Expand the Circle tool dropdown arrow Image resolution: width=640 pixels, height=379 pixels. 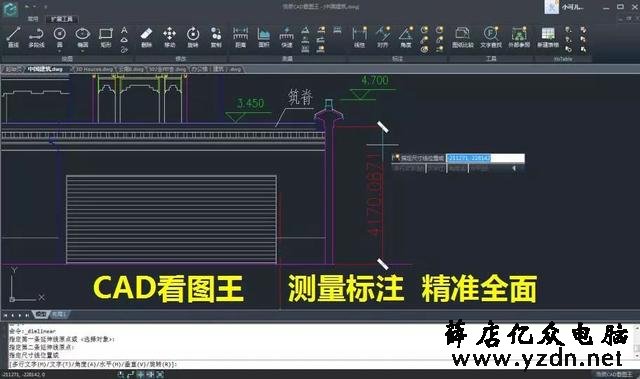tap(60, 51)
